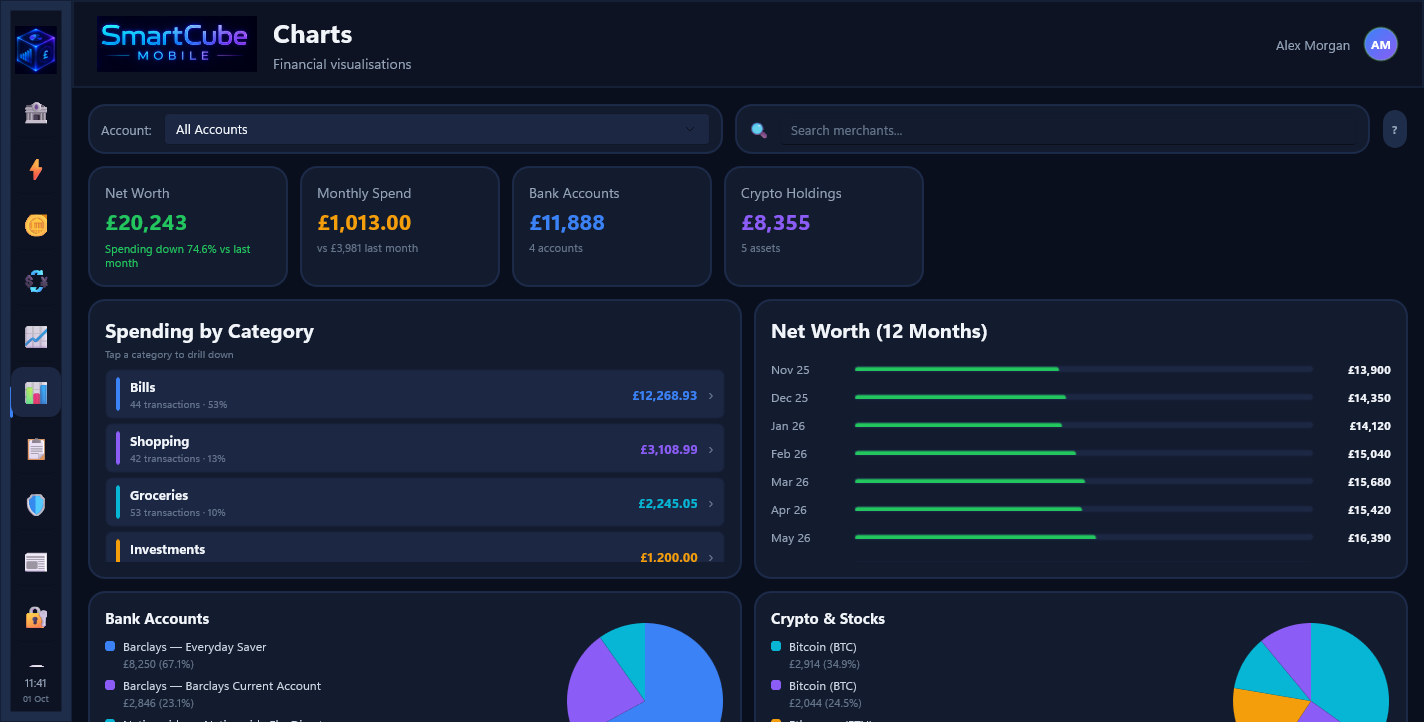Open the Net Worth summary card
The height and width of the screenshot is (722, 1424).
pos(188,226)
